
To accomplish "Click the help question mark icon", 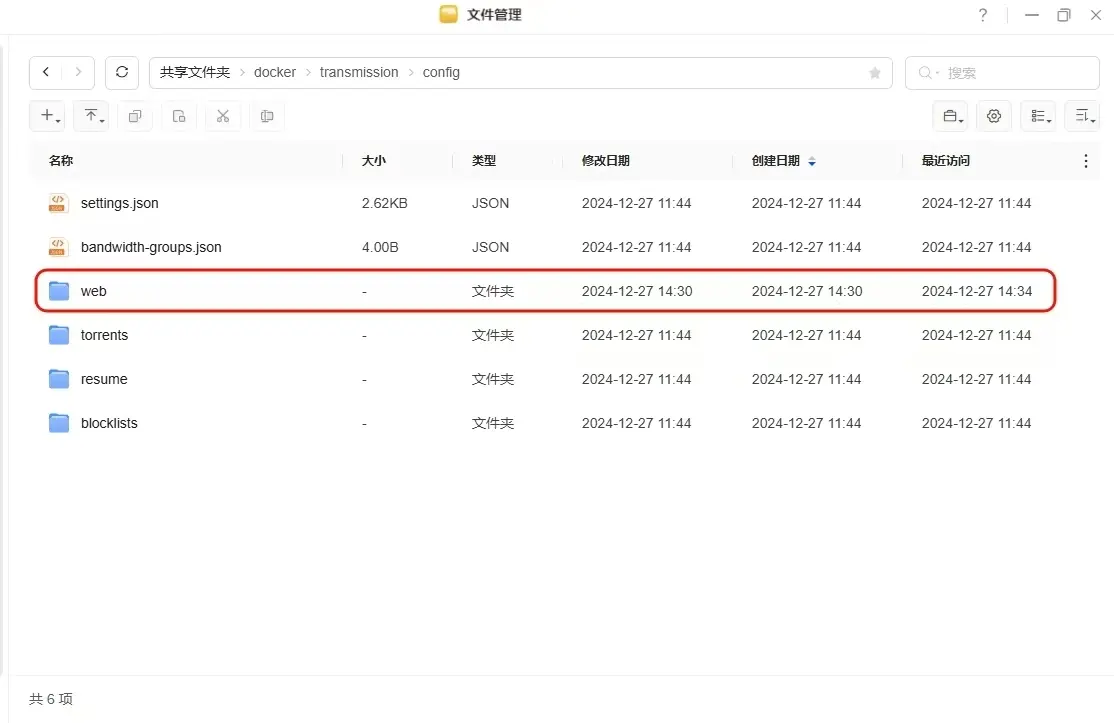I will (x=983, y=15).
